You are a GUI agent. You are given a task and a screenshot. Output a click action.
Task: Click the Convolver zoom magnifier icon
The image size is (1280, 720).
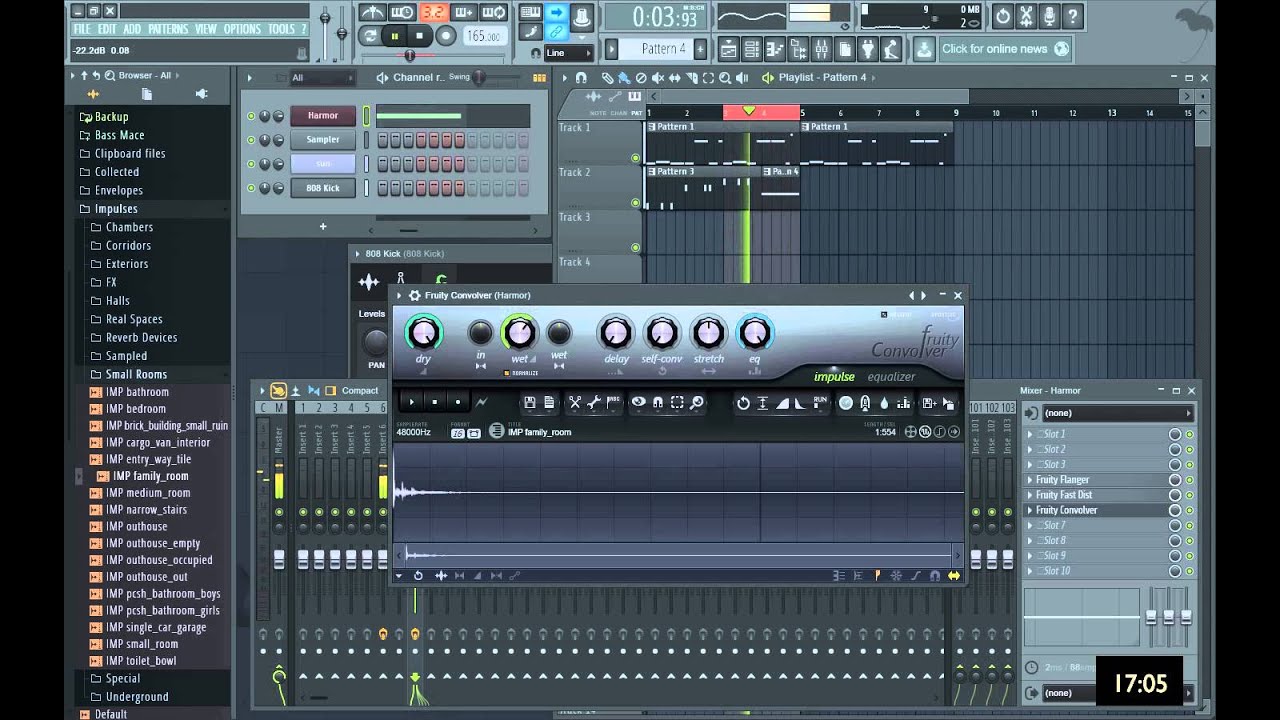697,402
